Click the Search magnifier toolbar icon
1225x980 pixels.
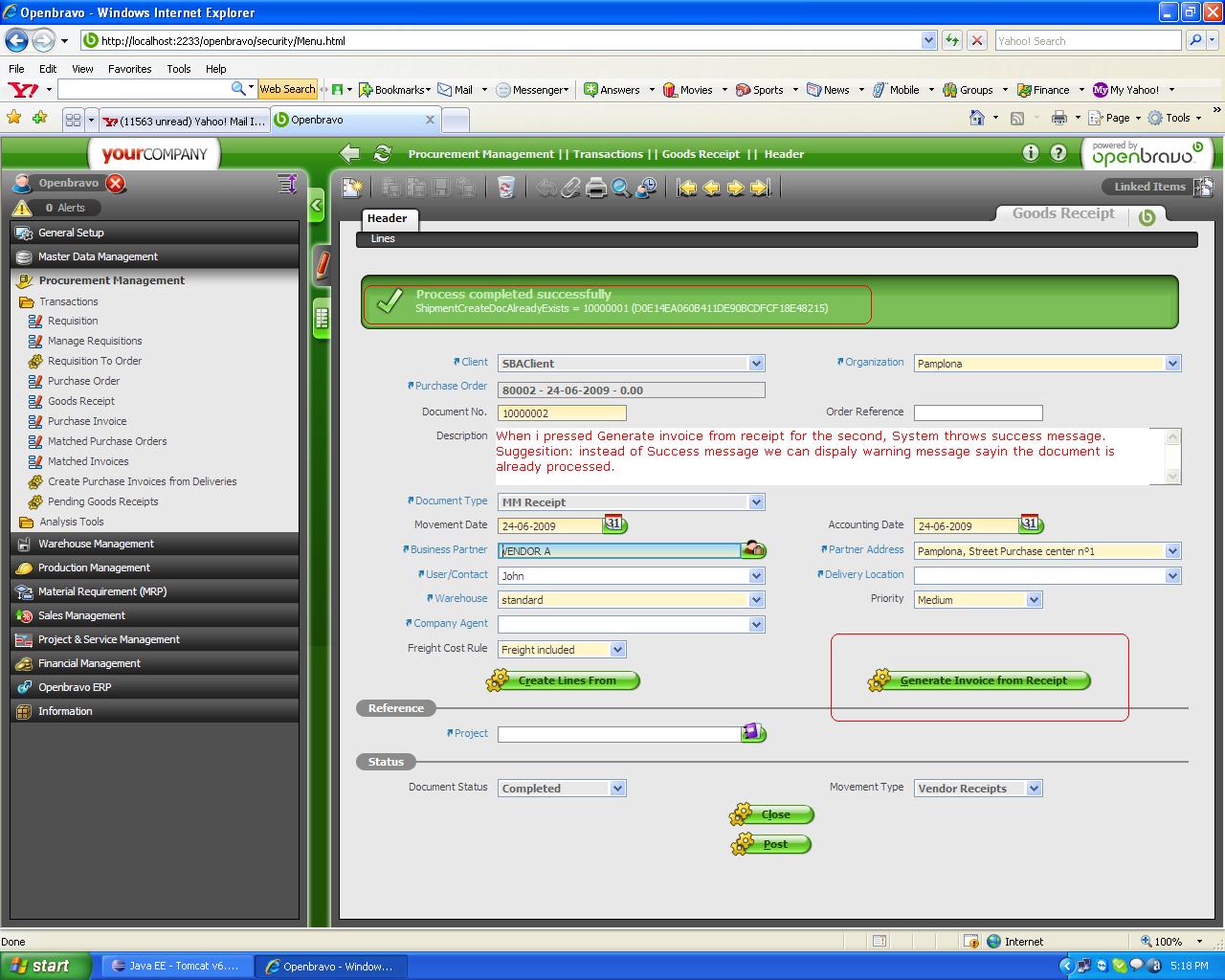(621, 188)
